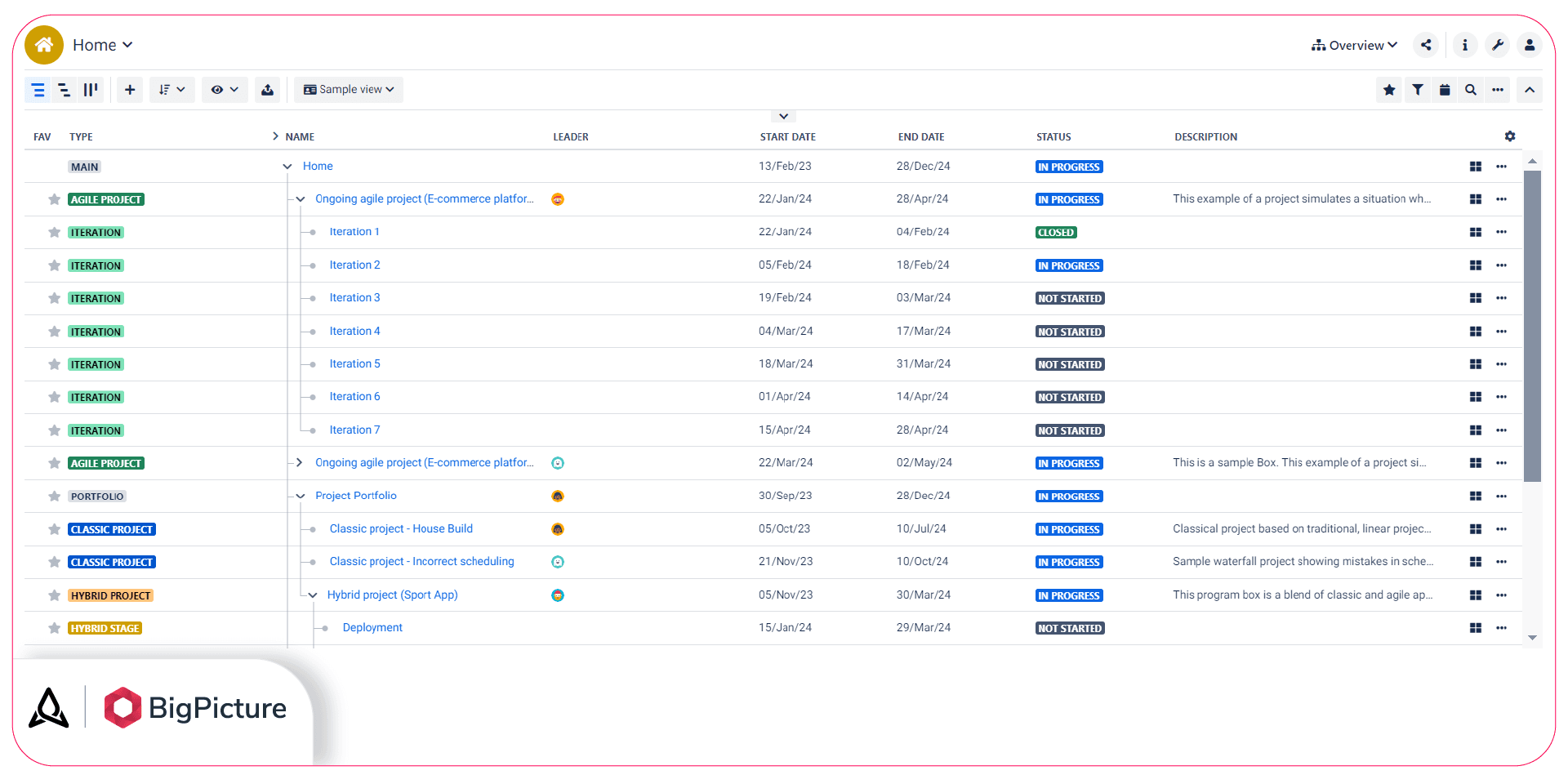The image size is (1568, 784).
Task: Sort by the END DATE column header
Action: (921, 137)
